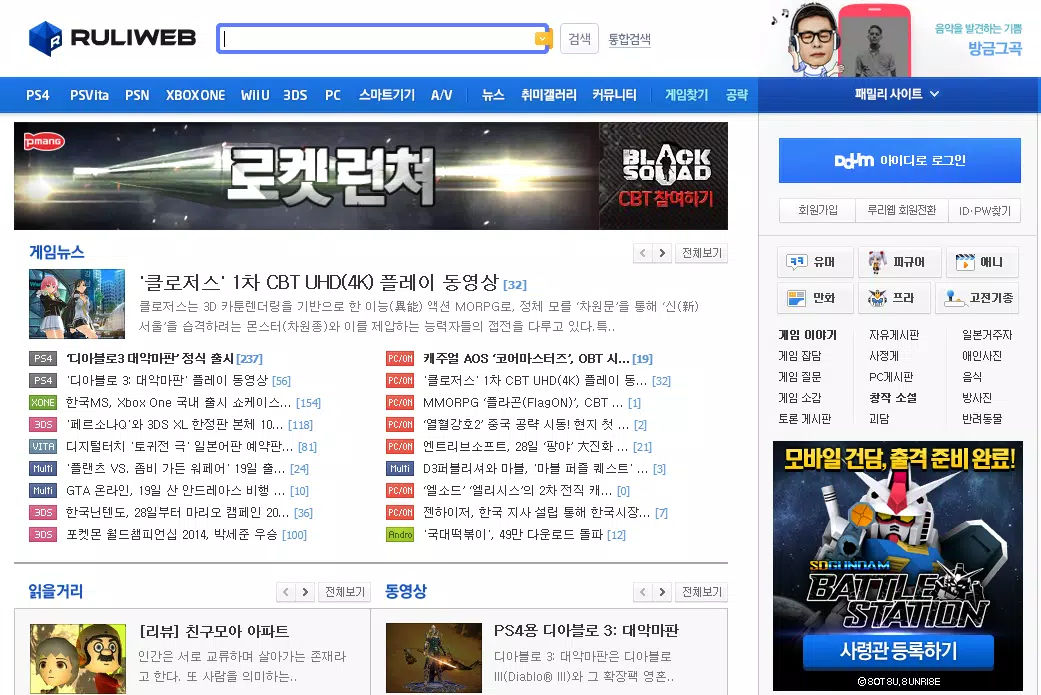
Task: Click the Multi tag beside D3퍼블리셔 article
Action: coord(400,469)
